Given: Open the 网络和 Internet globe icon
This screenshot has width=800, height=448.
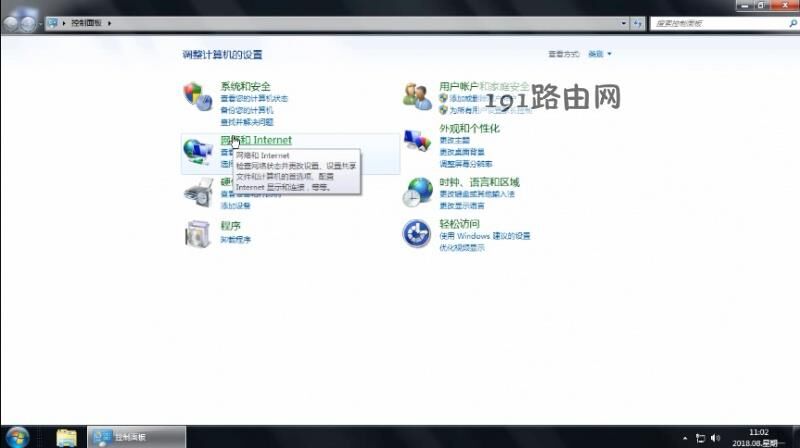Looking at the screenshot, I should [198, 152].
